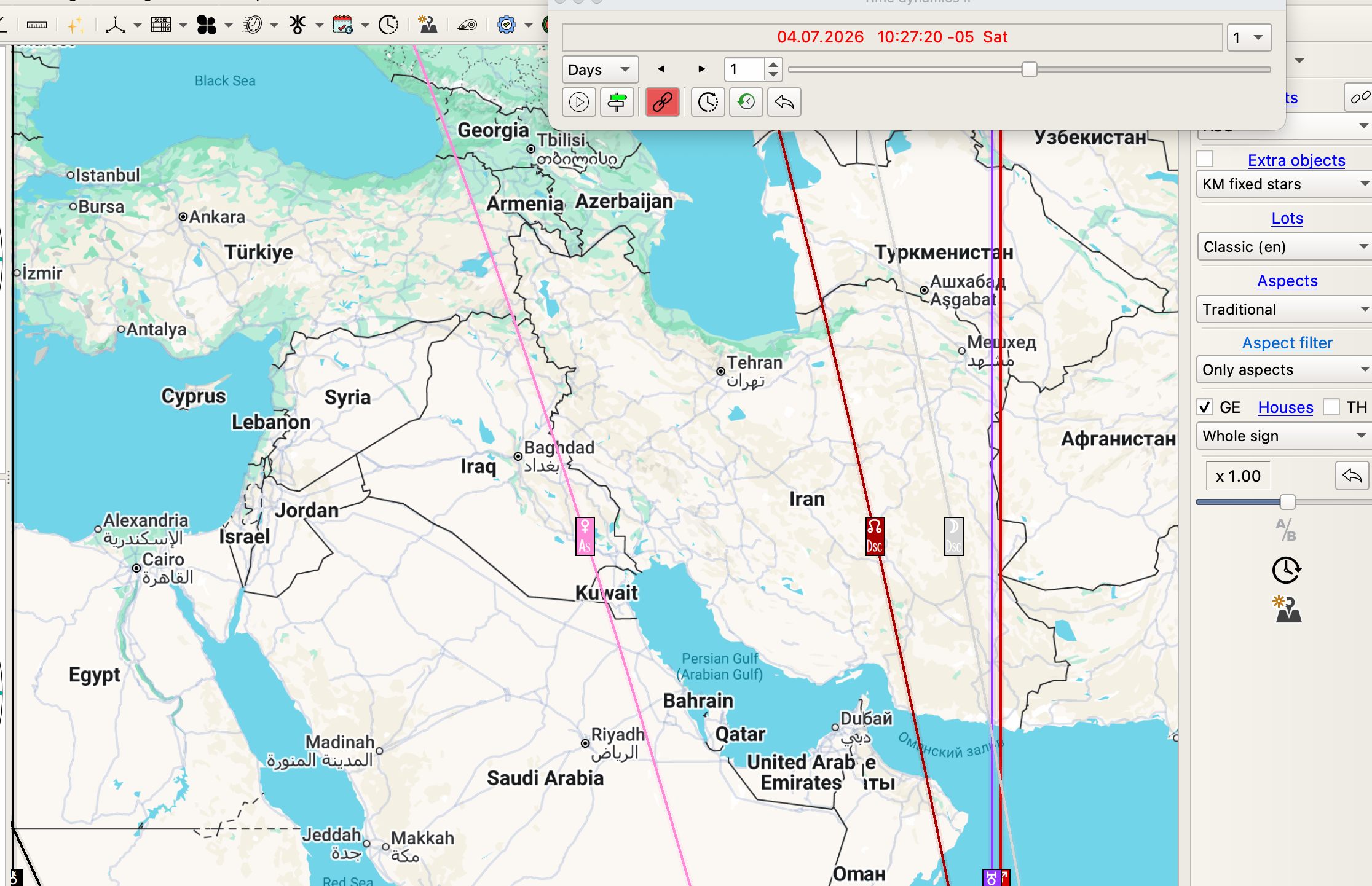Open the XYZ axes tool
This screenshot has height=886, width=1372.
tap(115, 25)
